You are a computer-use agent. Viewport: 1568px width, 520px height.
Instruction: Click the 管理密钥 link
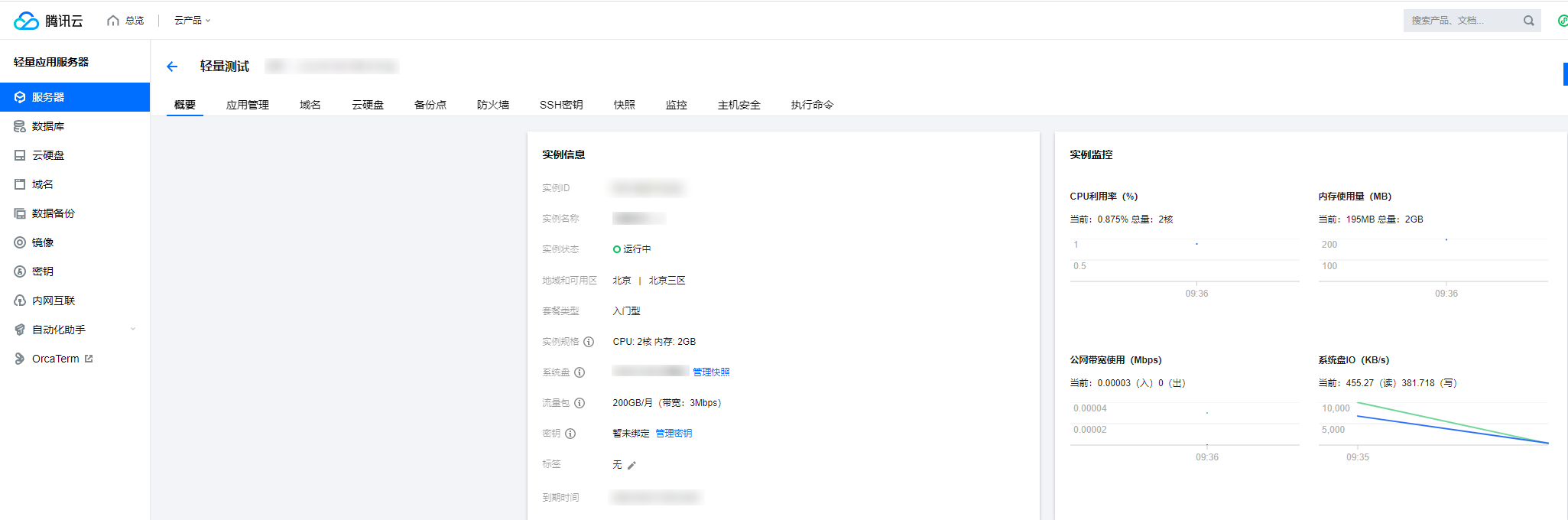click(674, 434)
